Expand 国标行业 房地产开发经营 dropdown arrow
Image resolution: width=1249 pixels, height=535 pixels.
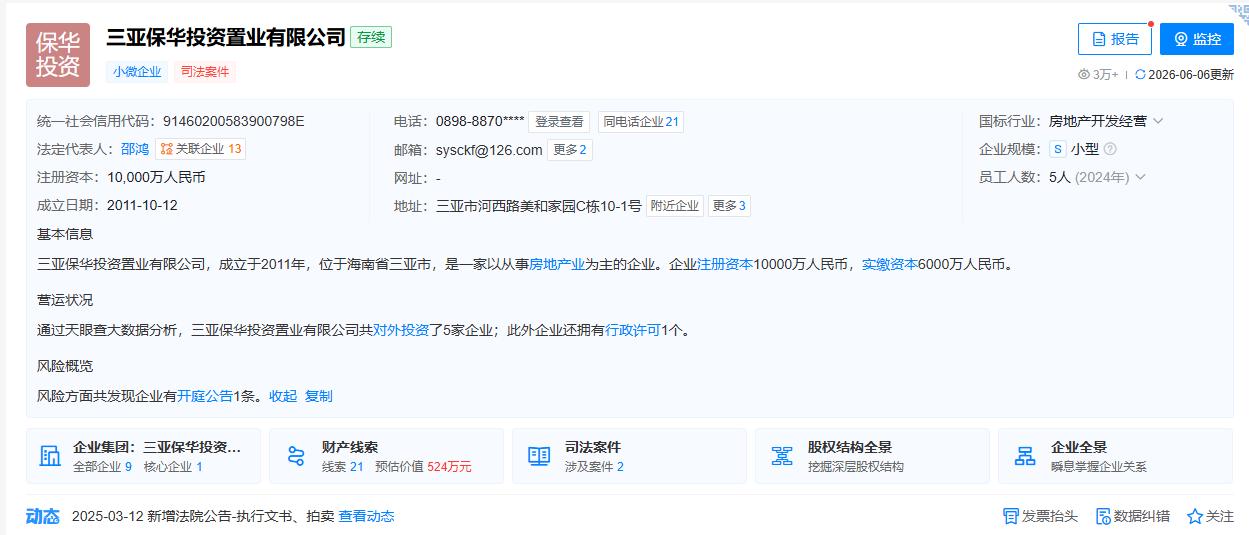pyautogui.click(x=1158, y=121)
